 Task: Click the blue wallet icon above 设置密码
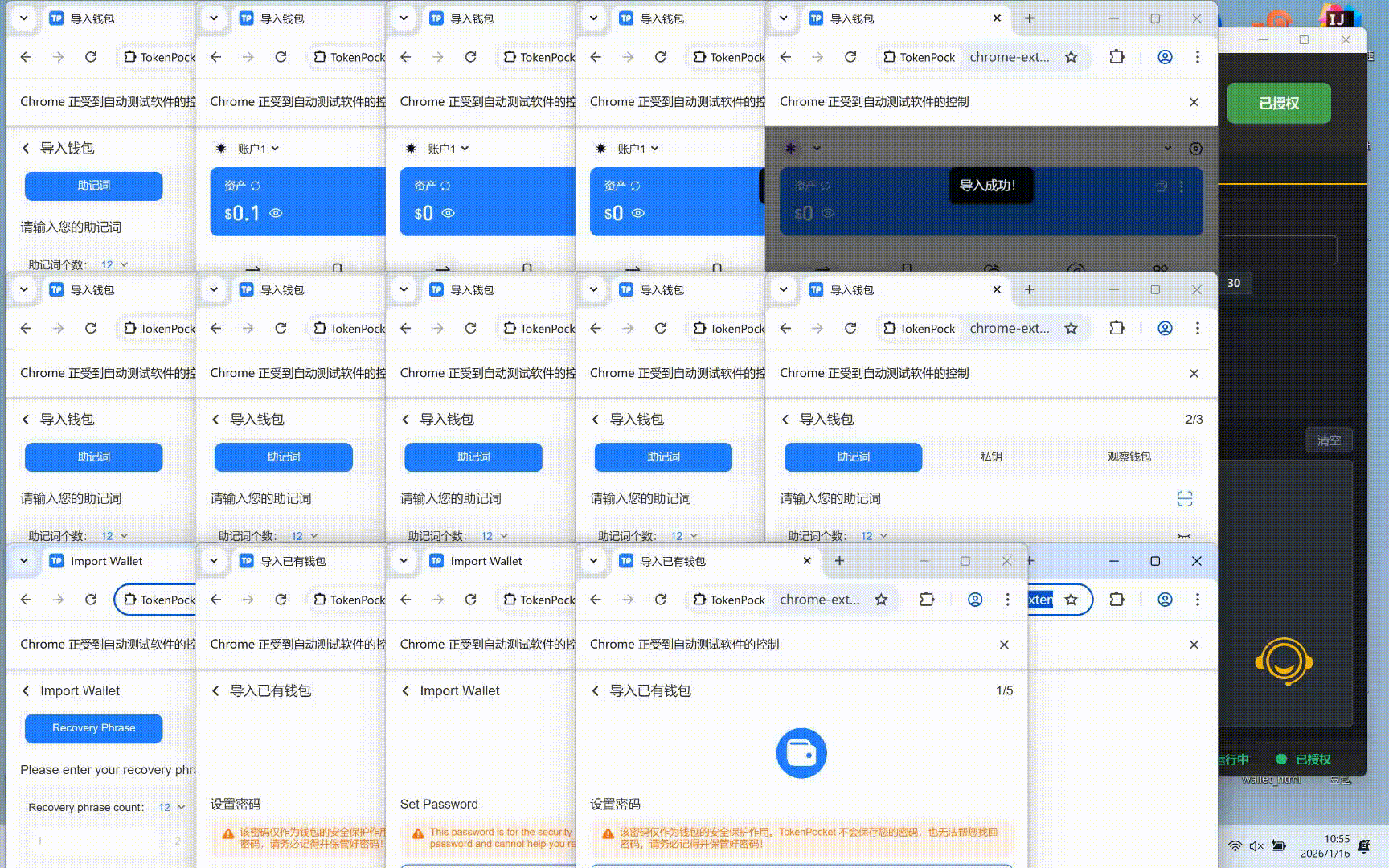point(801,753)
